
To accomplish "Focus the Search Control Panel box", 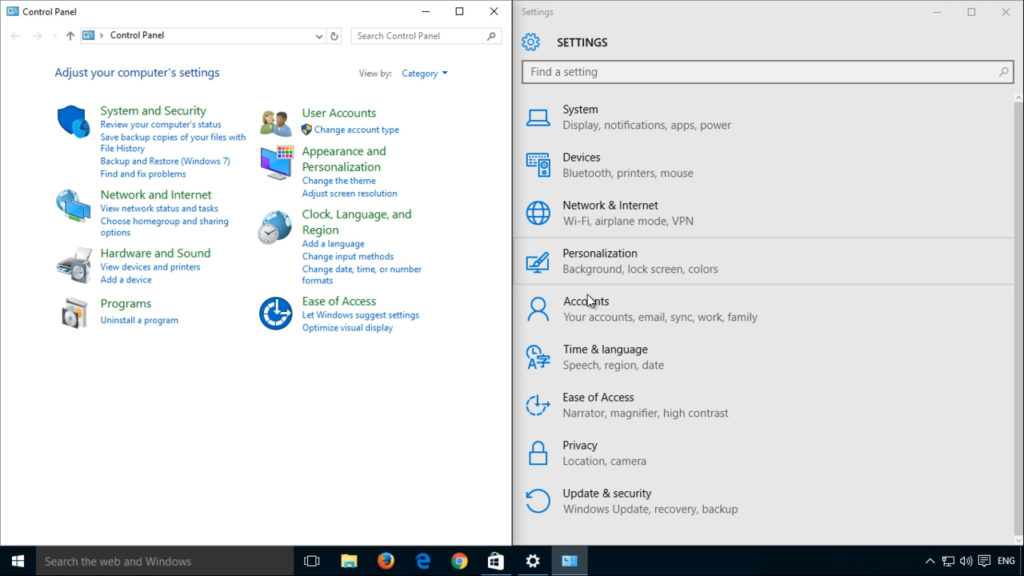I will [x=426, y=36].
